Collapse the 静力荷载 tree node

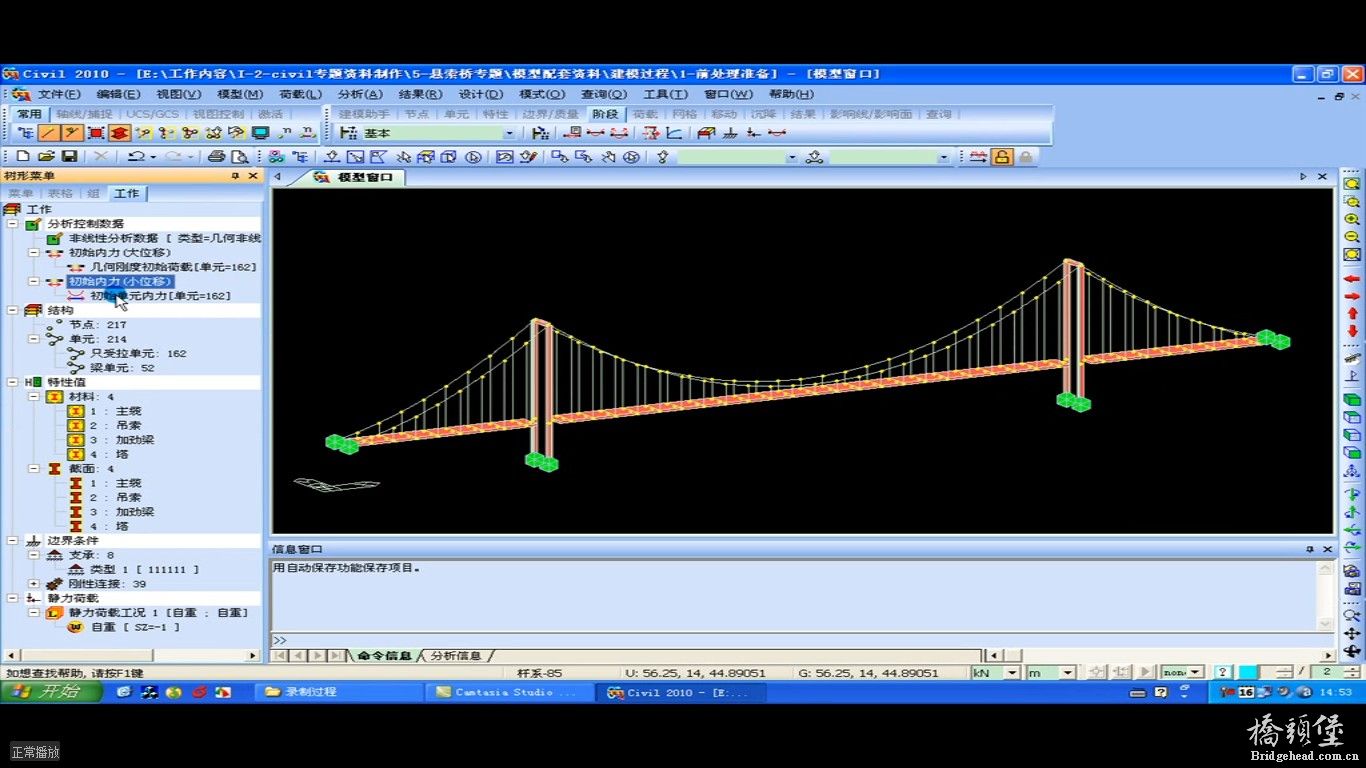click(13, 597)
